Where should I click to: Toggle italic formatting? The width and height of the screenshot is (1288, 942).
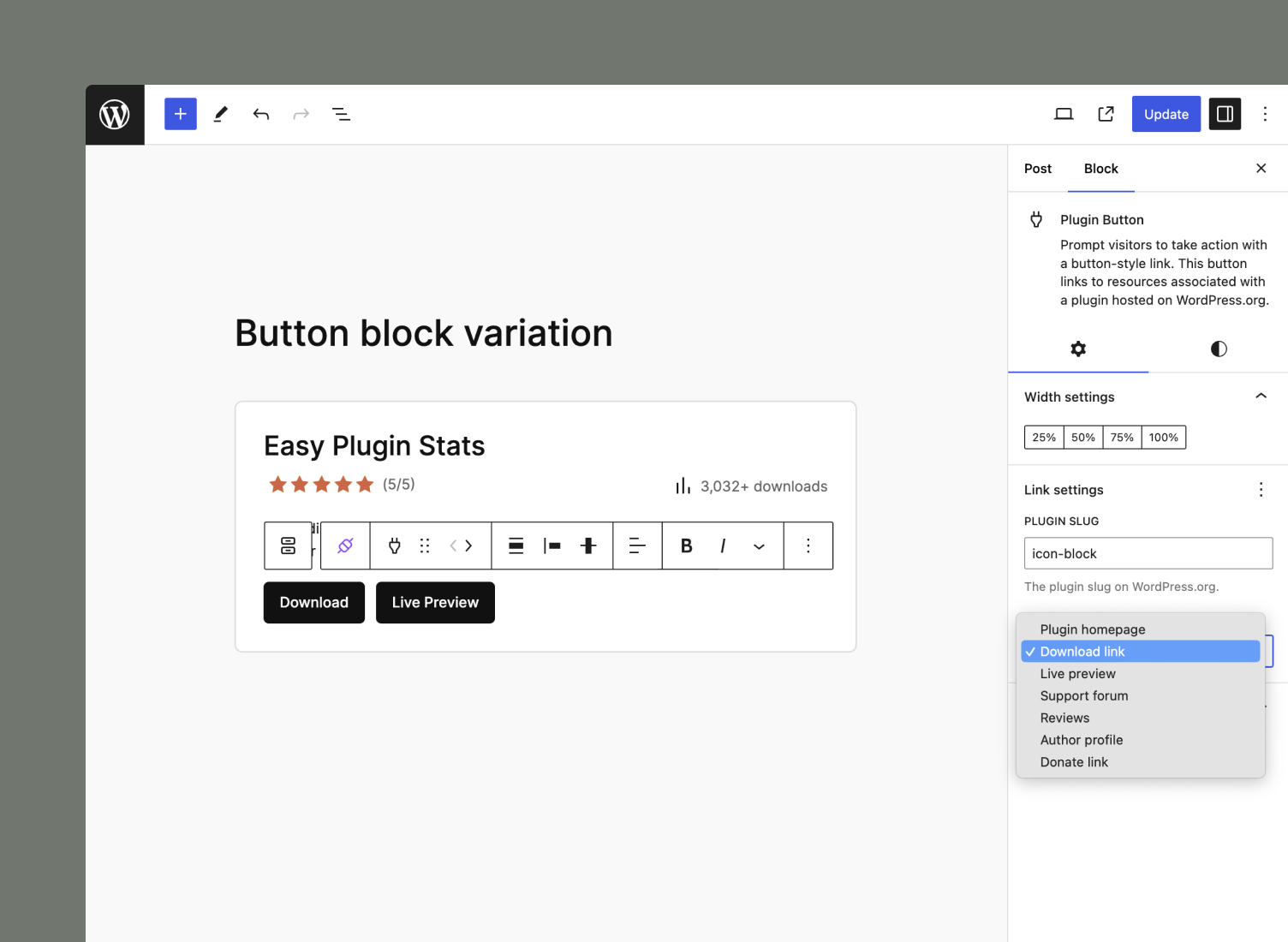pos(723,546)
